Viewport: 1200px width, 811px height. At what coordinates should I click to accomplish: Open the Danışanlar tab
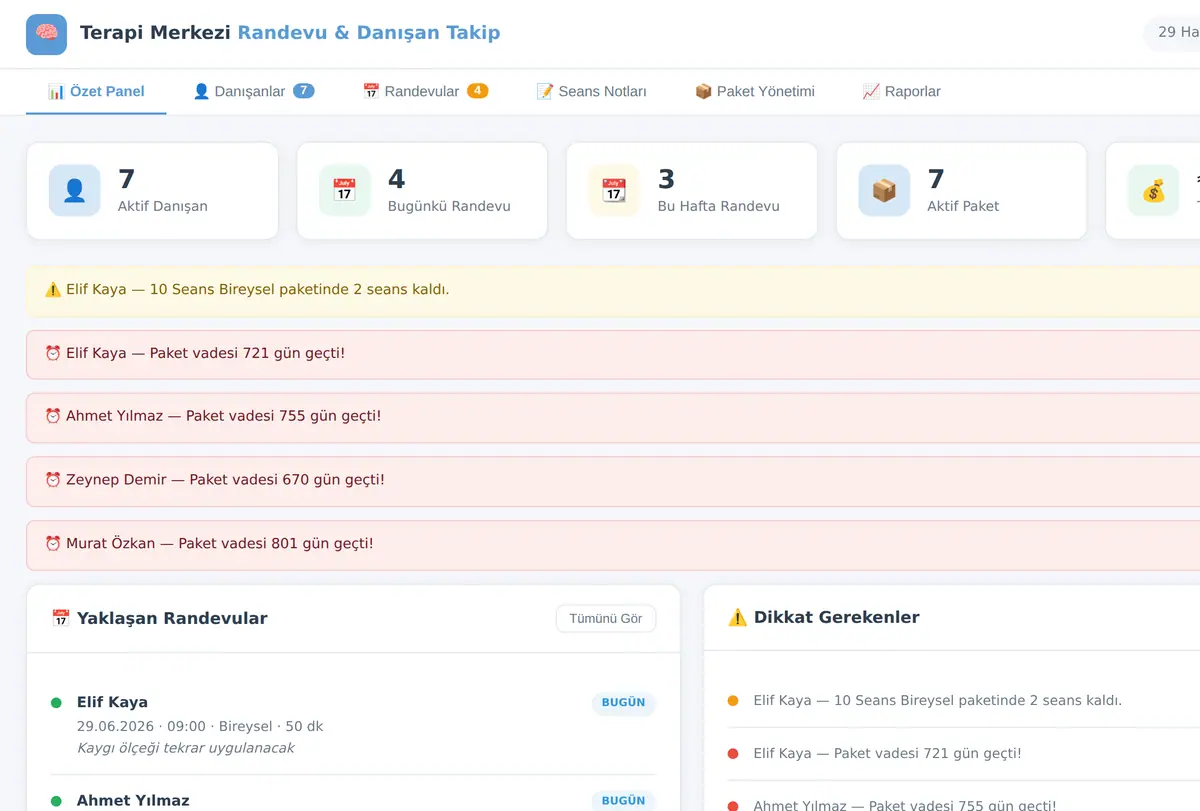click(x=253, y=92)
